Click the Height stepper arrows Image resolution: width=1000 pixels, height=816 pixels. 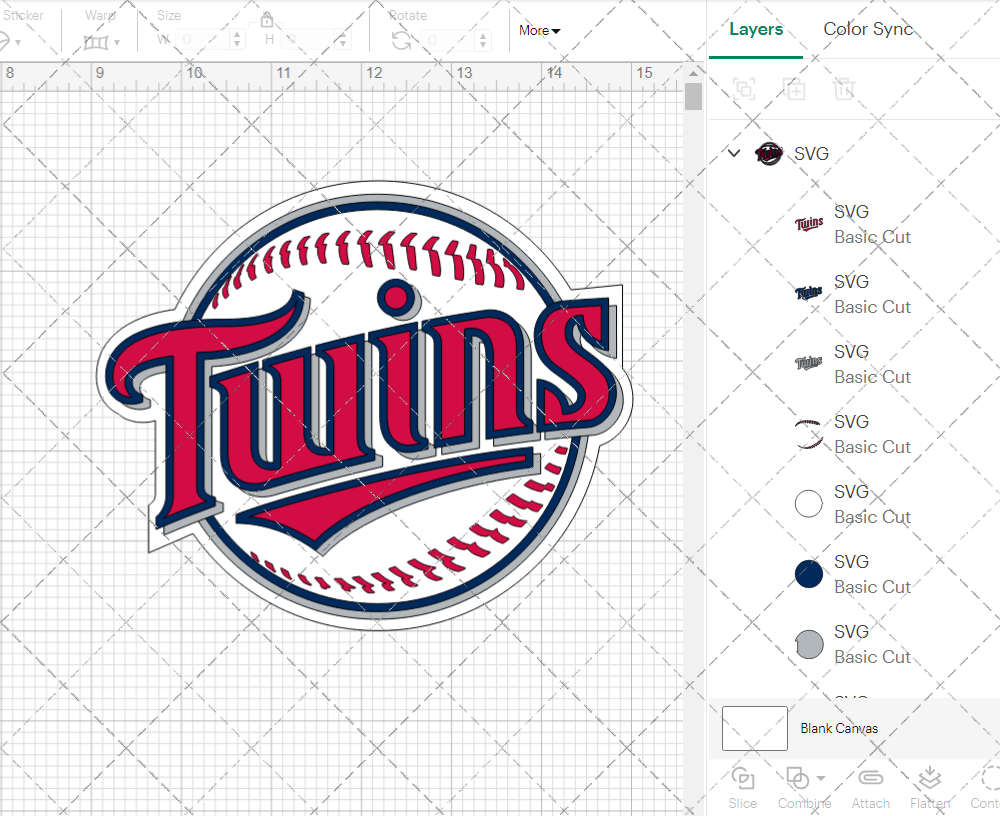(342, 40)
